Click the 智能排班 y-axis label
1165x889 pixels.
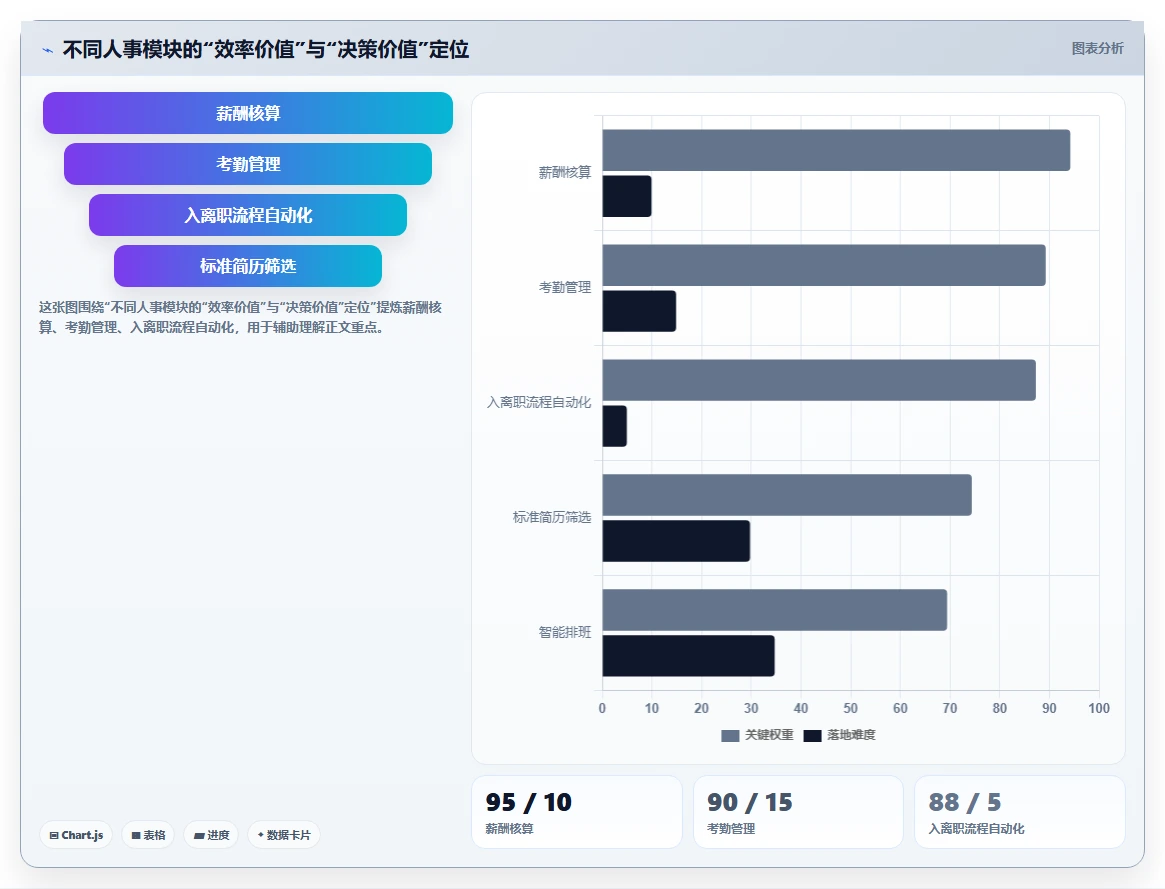coord(565,633)
